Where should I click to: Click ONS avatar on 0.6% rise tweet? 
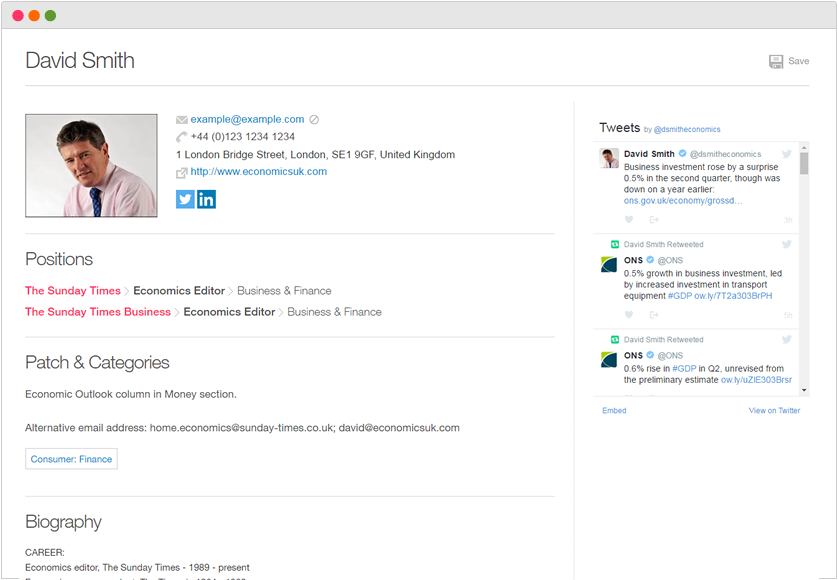(x=609, y=360)
